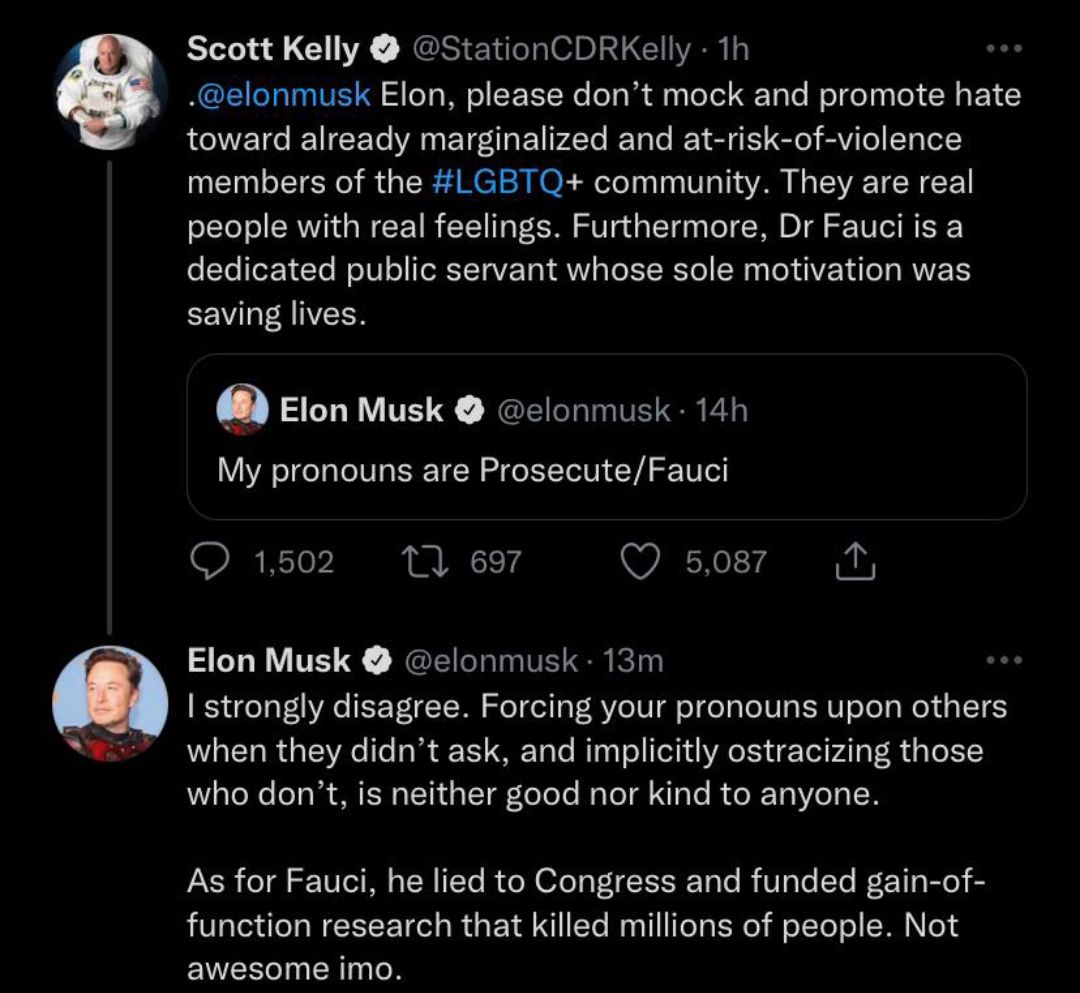
Task: Click Elon Musk's name on the reply
Action: [x=270, y=660]
